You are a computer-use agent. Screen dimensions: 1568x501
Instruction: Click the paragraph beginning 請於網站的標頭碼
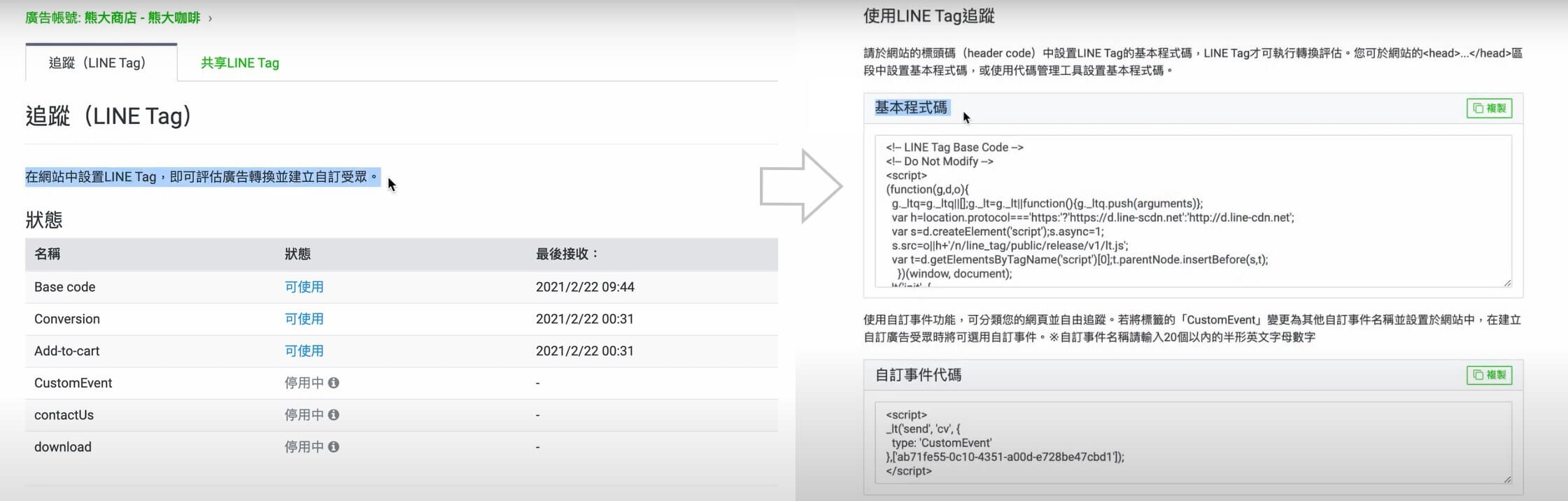1192,62
